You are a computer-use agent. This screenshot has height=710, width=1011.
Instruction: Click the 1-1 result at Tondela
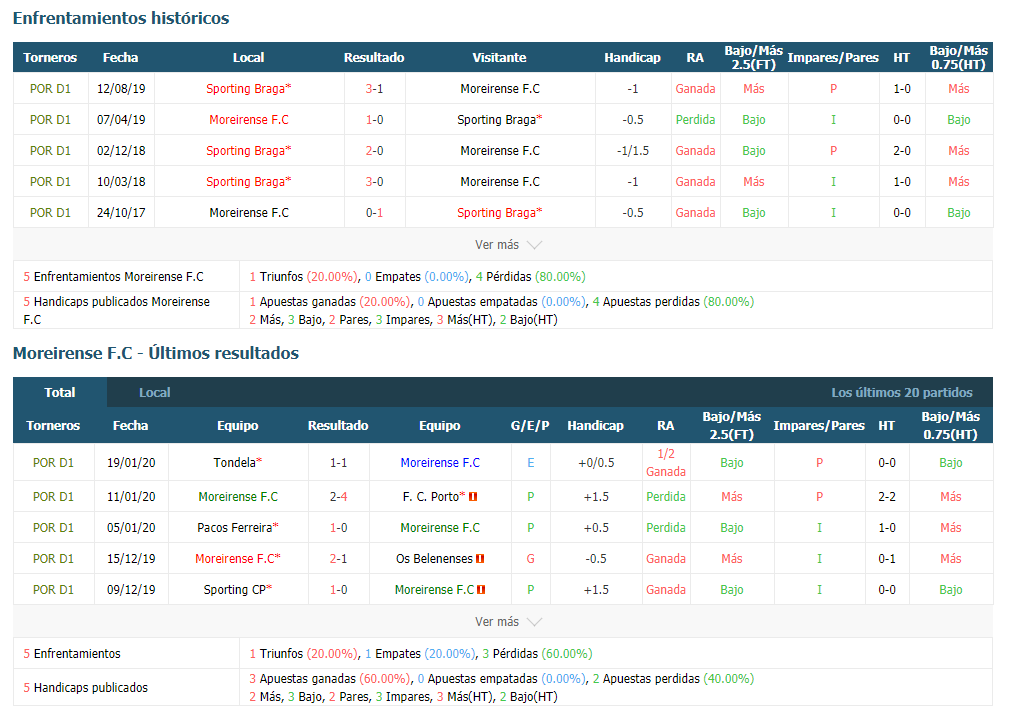point(339,462)
